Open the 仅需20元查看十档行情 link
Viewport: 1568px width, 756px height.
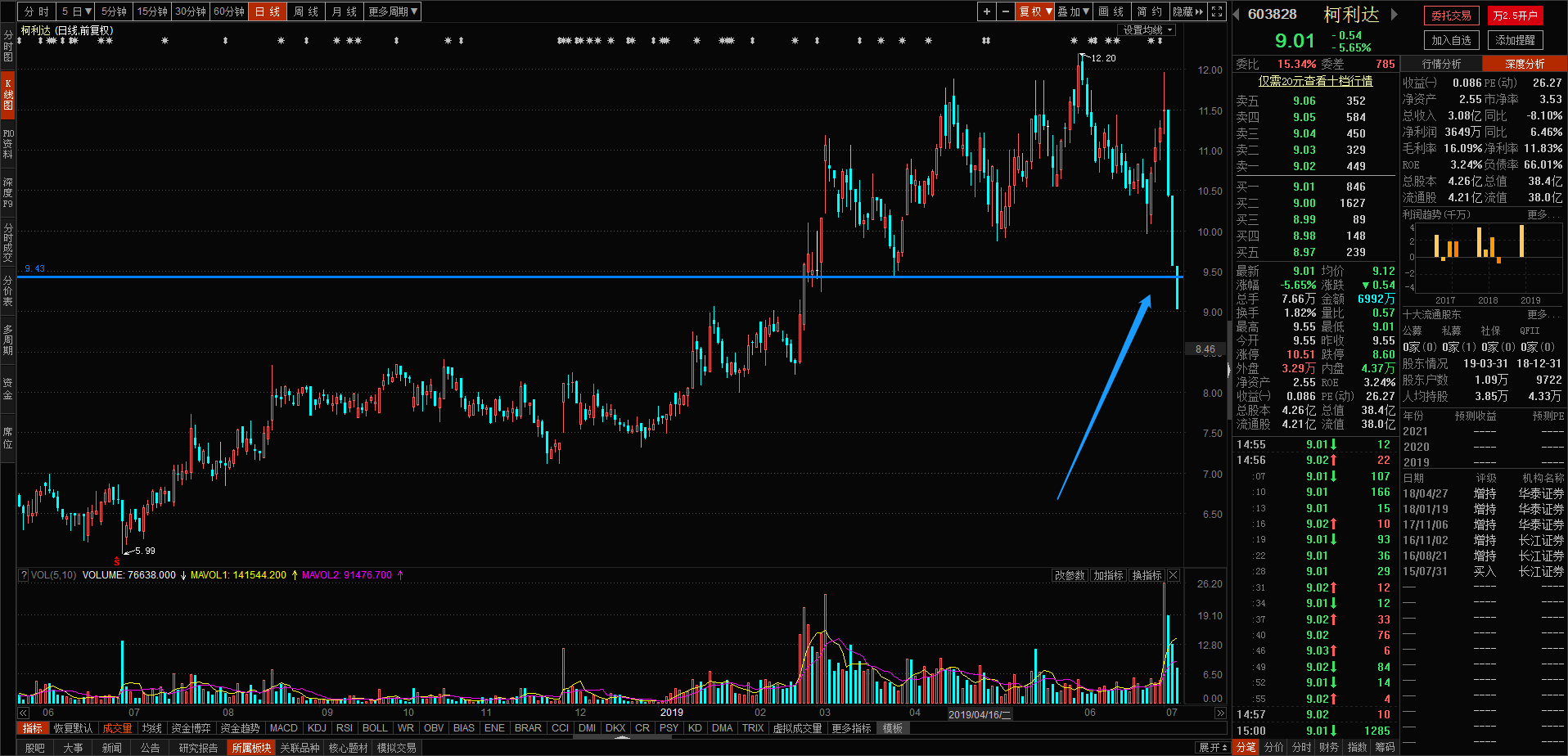tap(1315, 81)
